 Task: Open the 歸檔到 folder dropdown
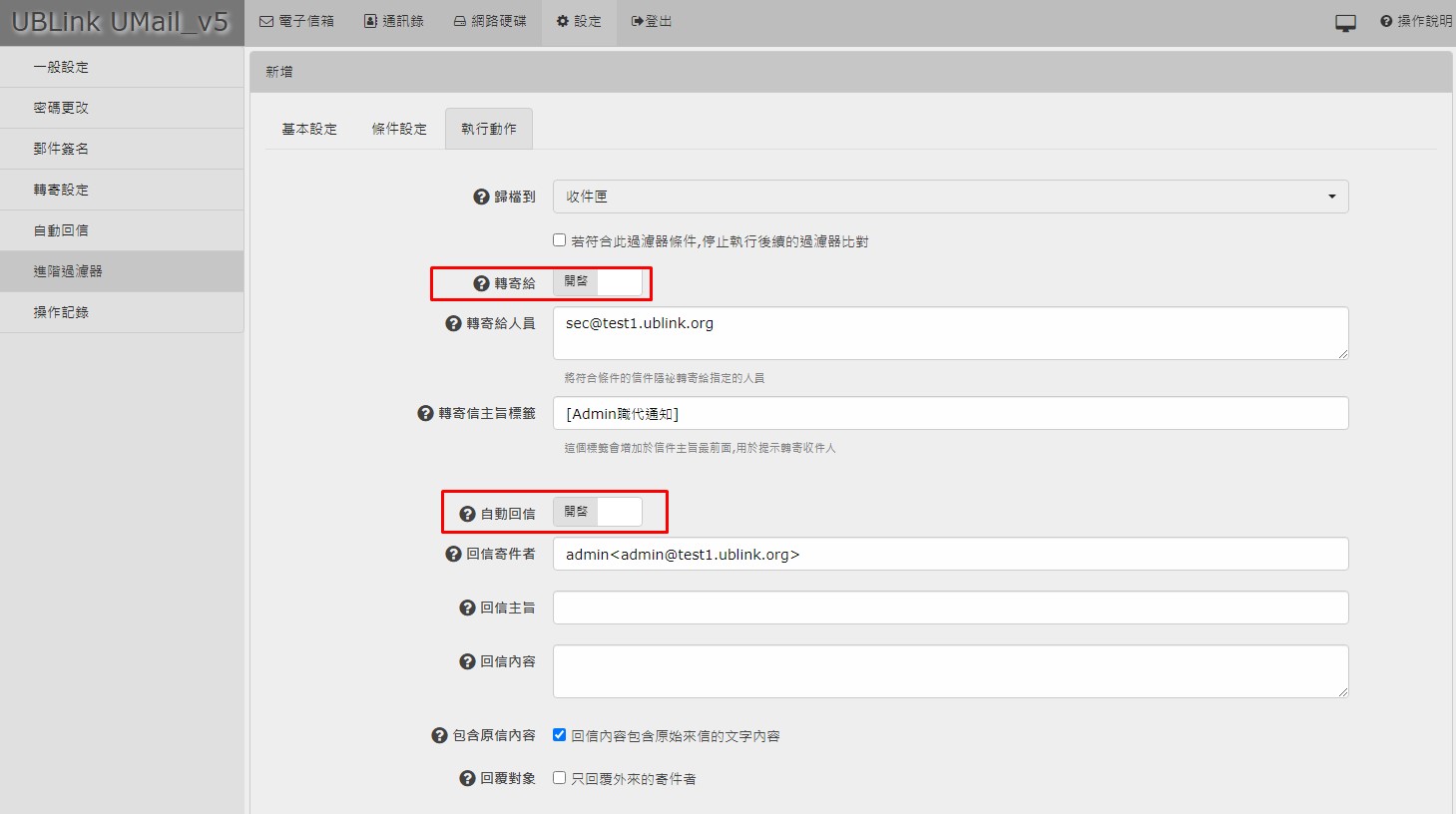pyautogui.click(x=949, y=197)
